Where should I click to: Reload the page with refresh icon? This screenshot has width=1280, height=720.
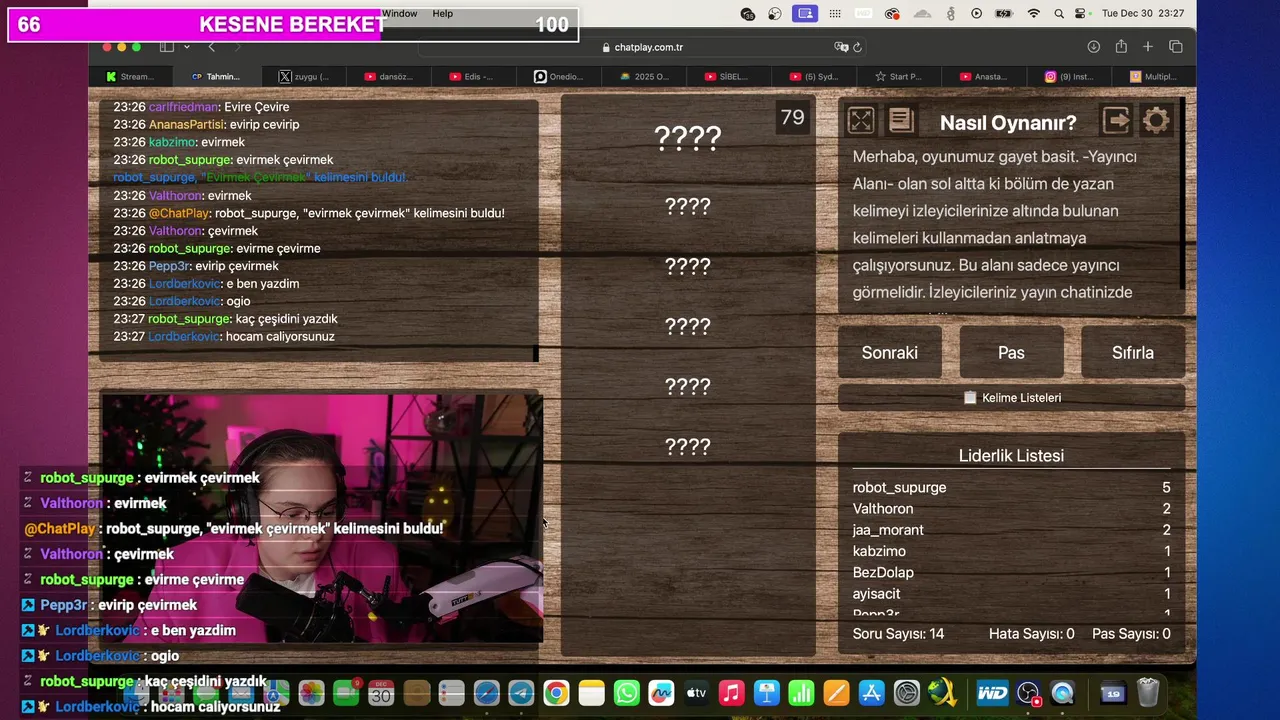[857, 47]
